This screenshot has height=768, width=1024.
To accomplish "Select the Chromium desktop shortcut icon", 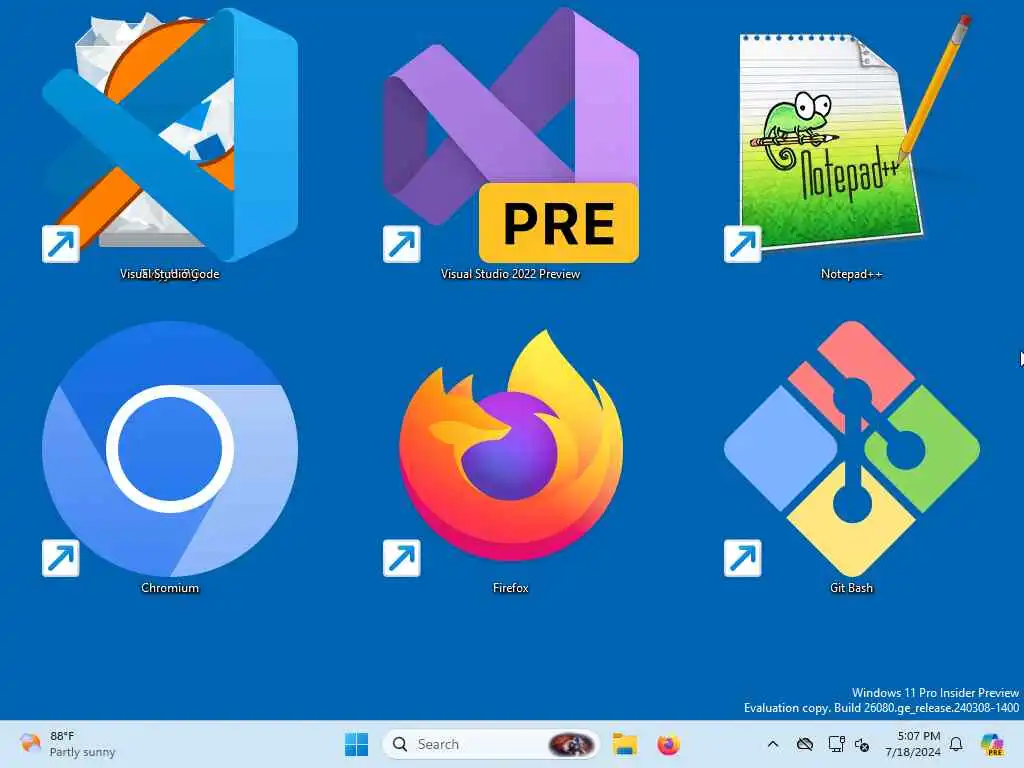I will (170, 449).
